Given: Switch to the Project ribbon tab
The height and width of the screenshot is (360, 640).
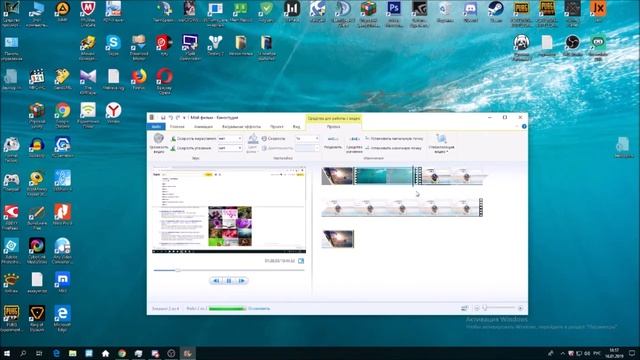Looking at the screenshot, I should pyautogui.click(x=276, y=127).
